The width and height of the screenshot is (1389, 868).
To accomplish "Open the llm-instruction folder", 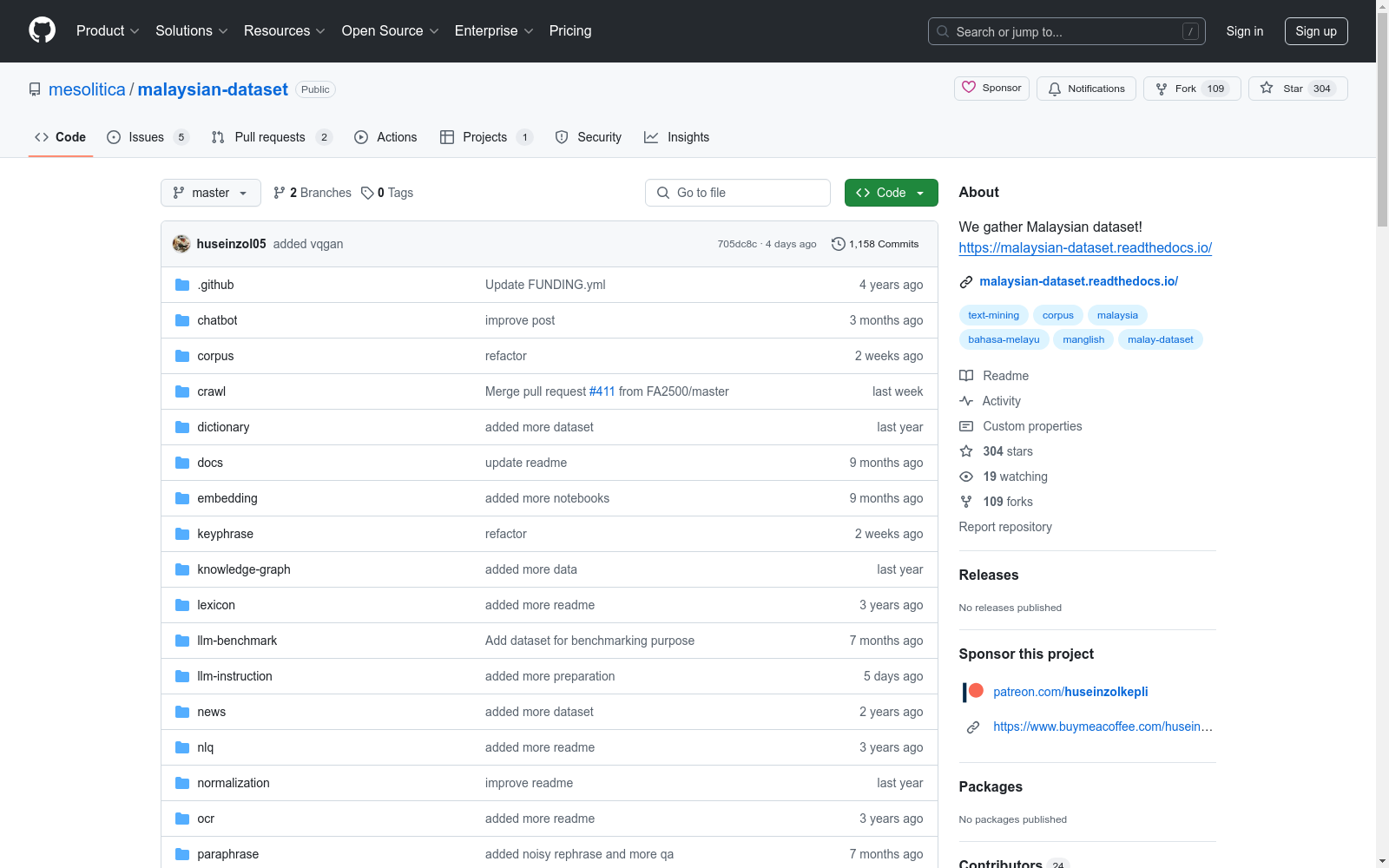I will pyautogui.click(x=234, y=676).
